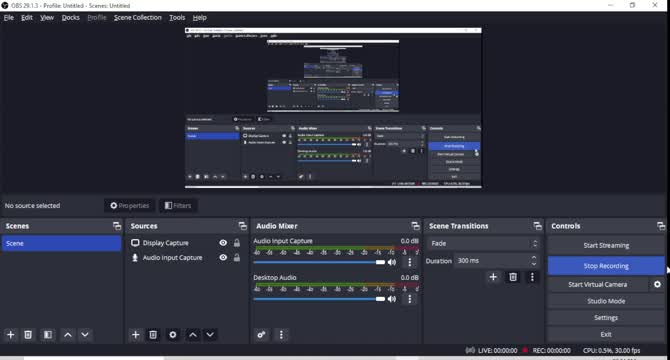Delete transition using trash icon in Scene Transitions
670x360 pixels.
[x=513, y=277]
